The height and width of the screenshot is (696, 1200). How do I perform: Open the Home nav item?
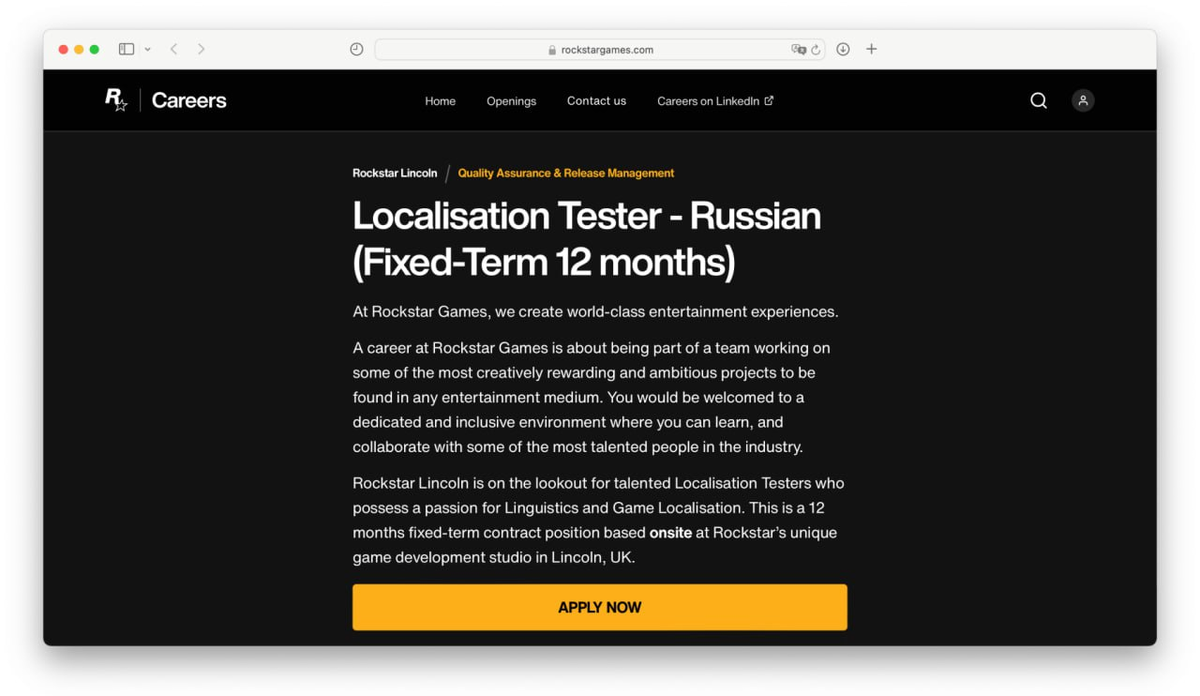point(440,101)
